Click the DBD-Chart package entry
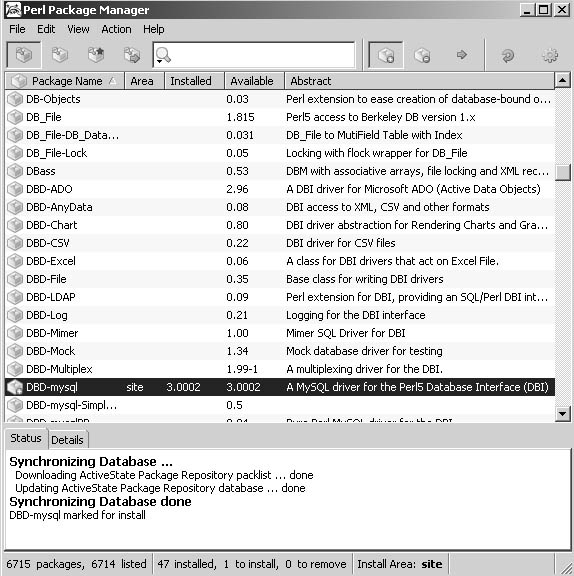Viewport: 574px width, 576px height. (x=51, y=225)
